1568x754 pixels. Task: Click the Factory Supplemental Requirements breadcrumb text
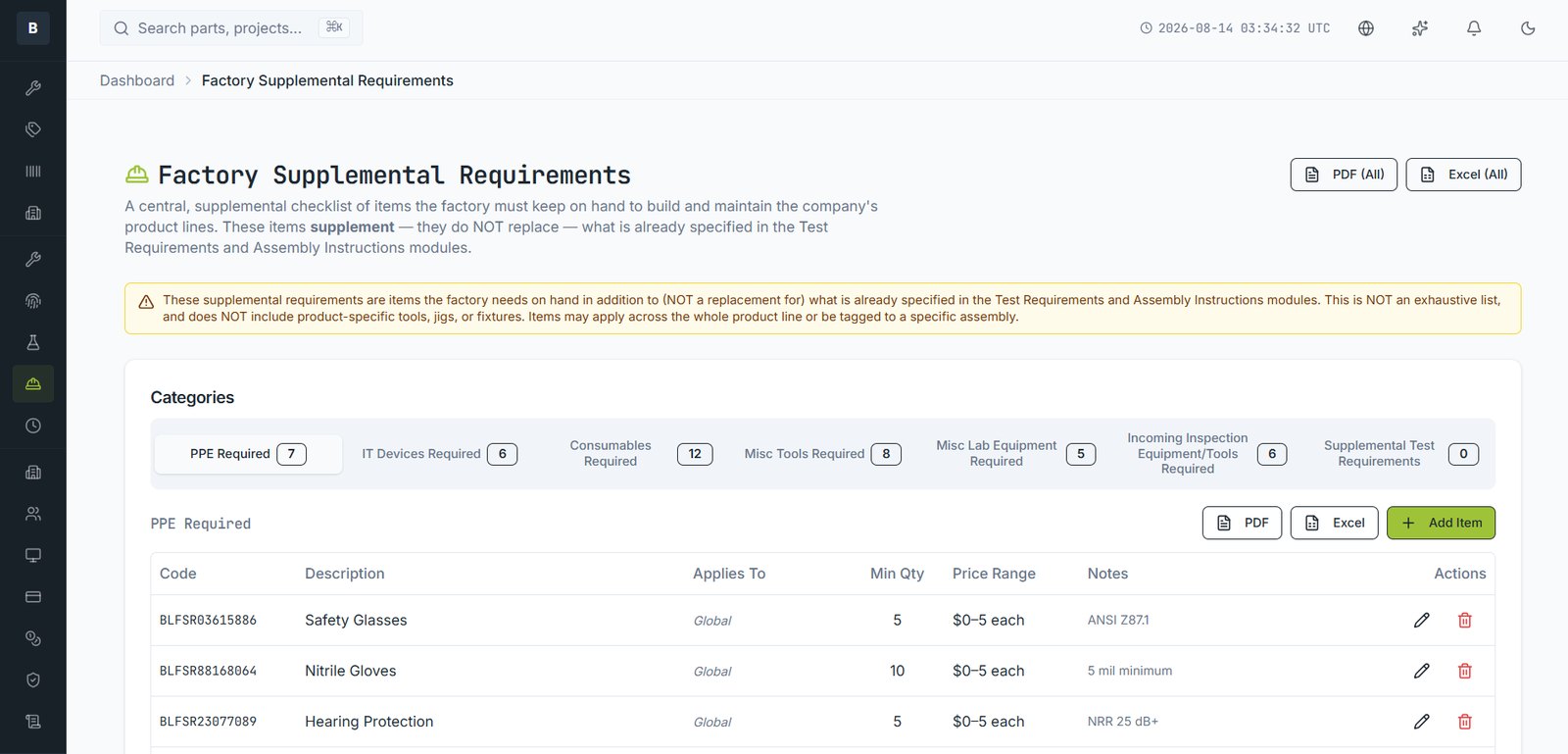click(327, 80)
